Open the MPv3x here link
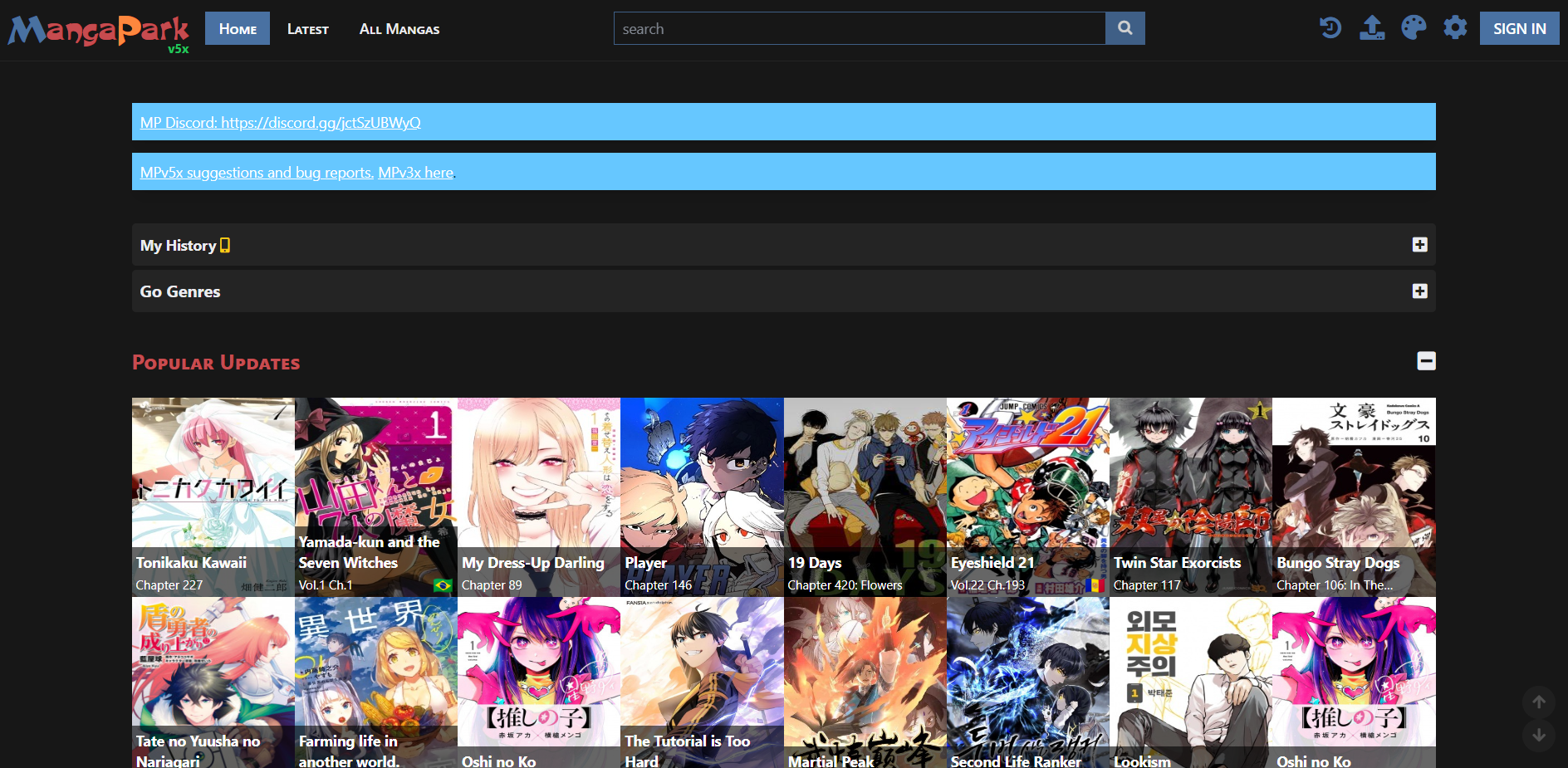The image size is (1568, 768). click(x=415, y=173)
